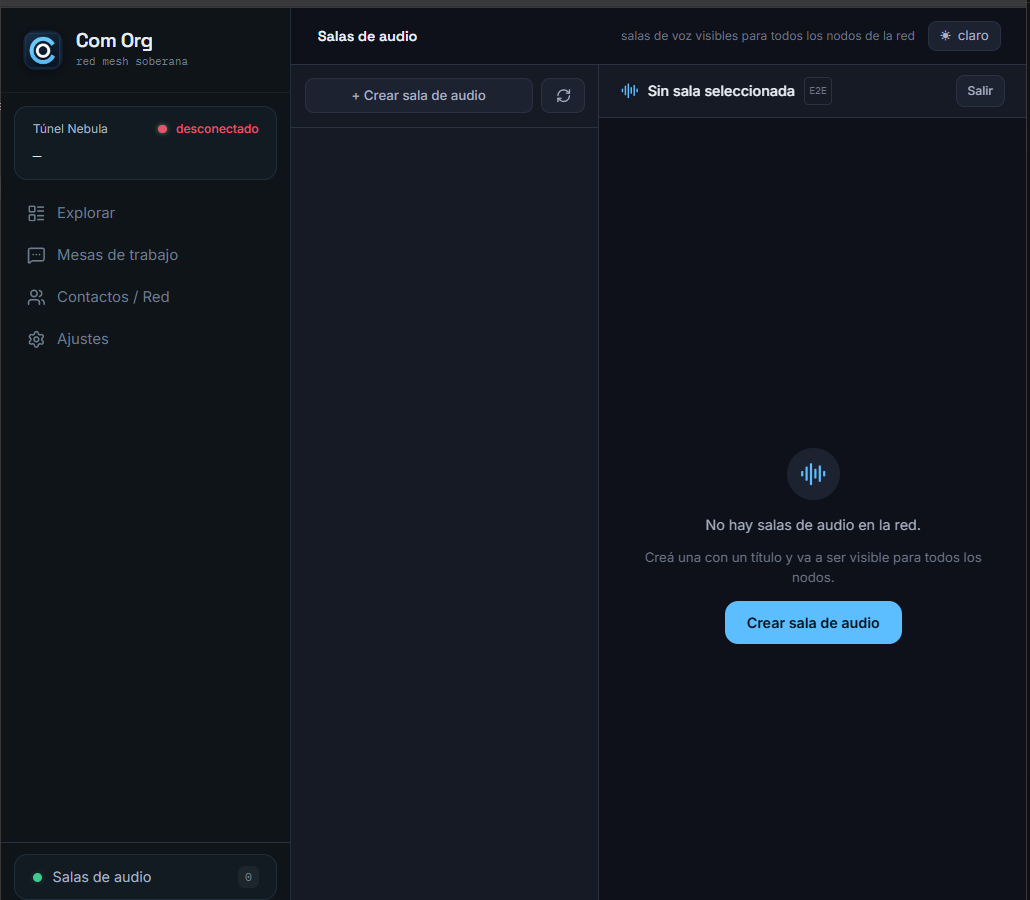Image resolution: width=1030 pixels, height=900 pixels.
Task: Click the waveform icon beside Sin sala seleccionada
Action: pos(629,91)
